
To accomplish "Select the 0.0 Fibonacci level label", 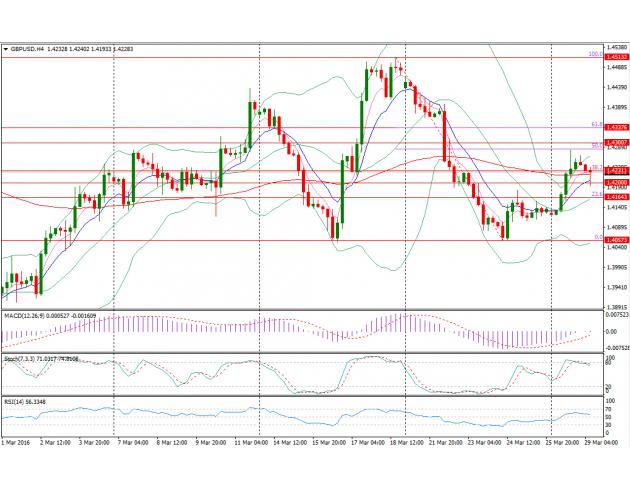I will tap(595, 237).
